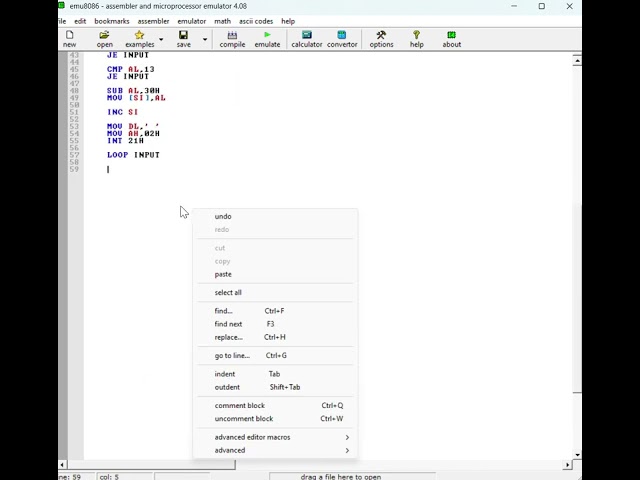Click the vertical scrollbar thumb

(577, 298)
